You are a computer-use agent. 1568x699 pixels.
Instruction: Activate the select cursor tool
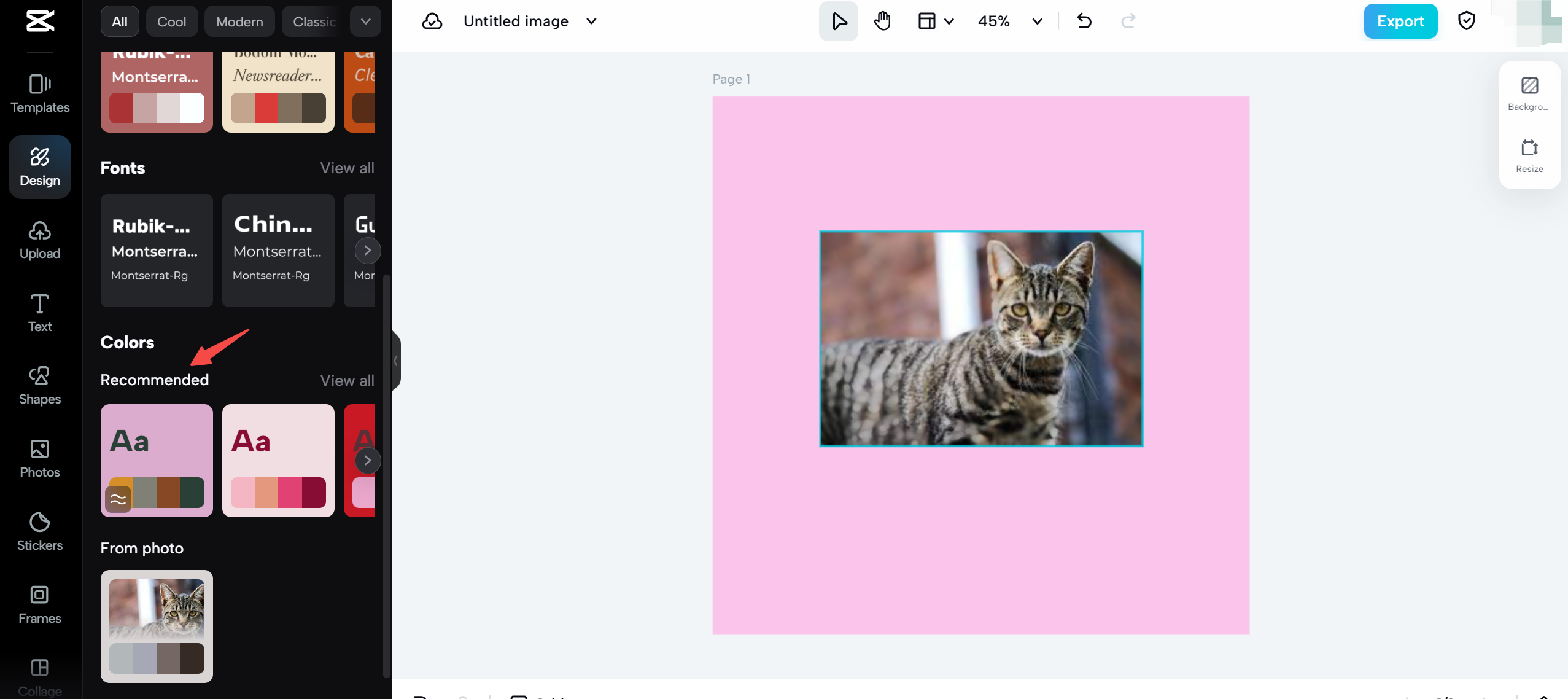(837, 21)
